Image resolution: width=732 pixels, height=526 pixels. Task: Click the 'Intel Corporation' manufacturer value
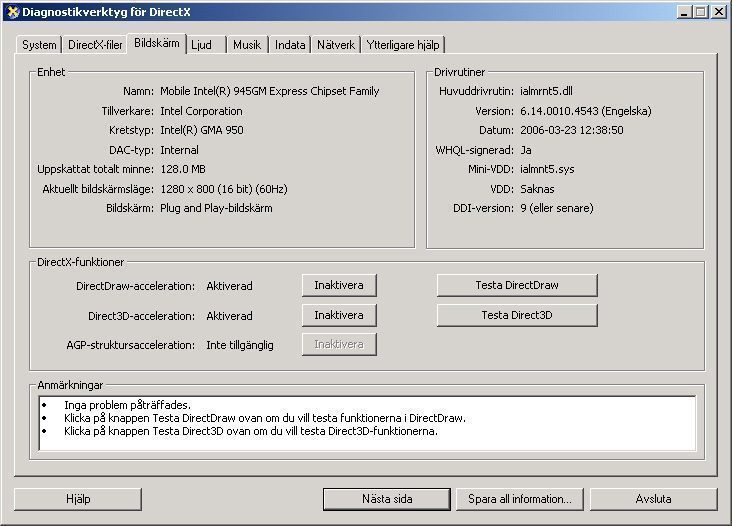click(x=201, y=111)
